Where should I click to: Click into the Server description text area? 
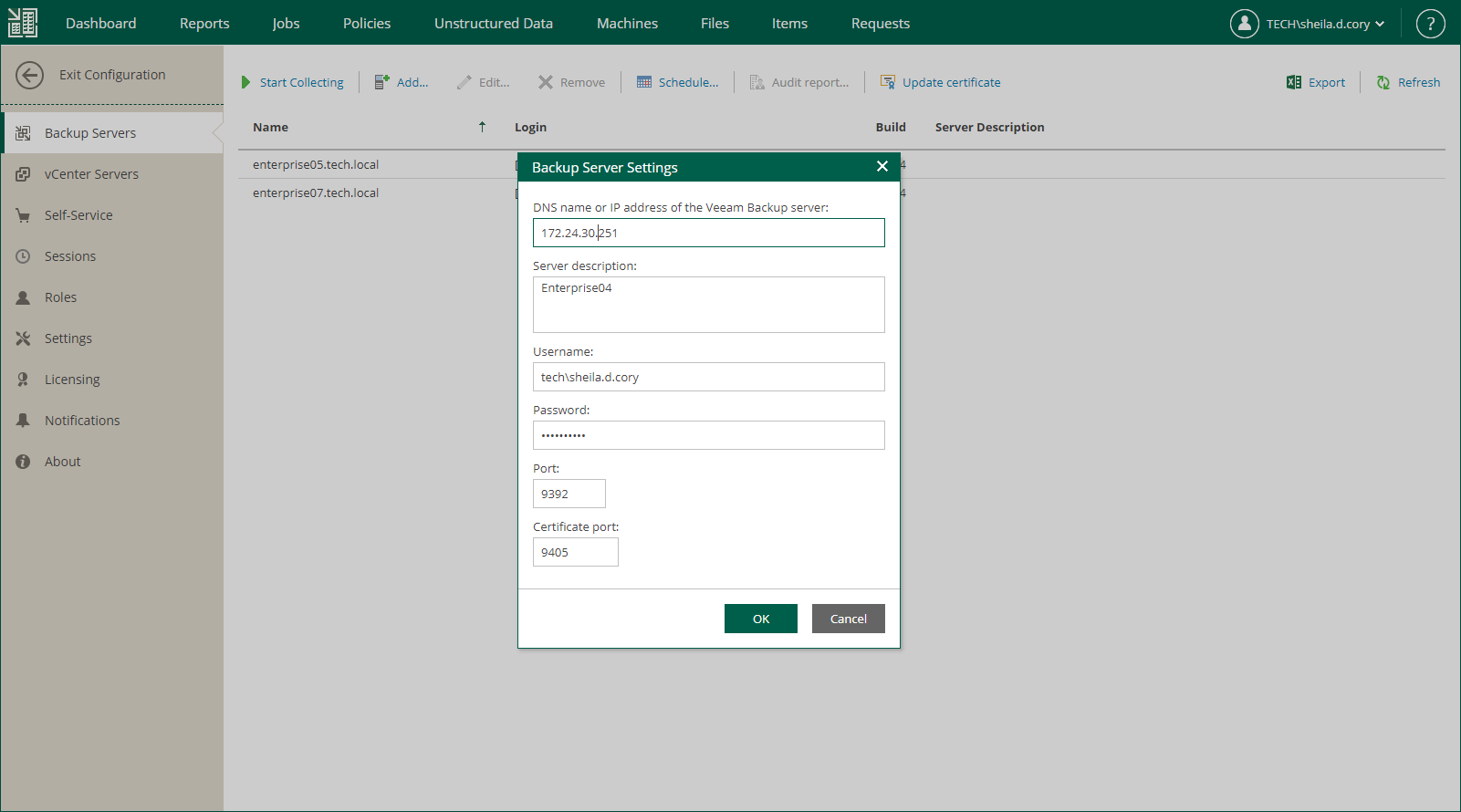click(709, 305)
